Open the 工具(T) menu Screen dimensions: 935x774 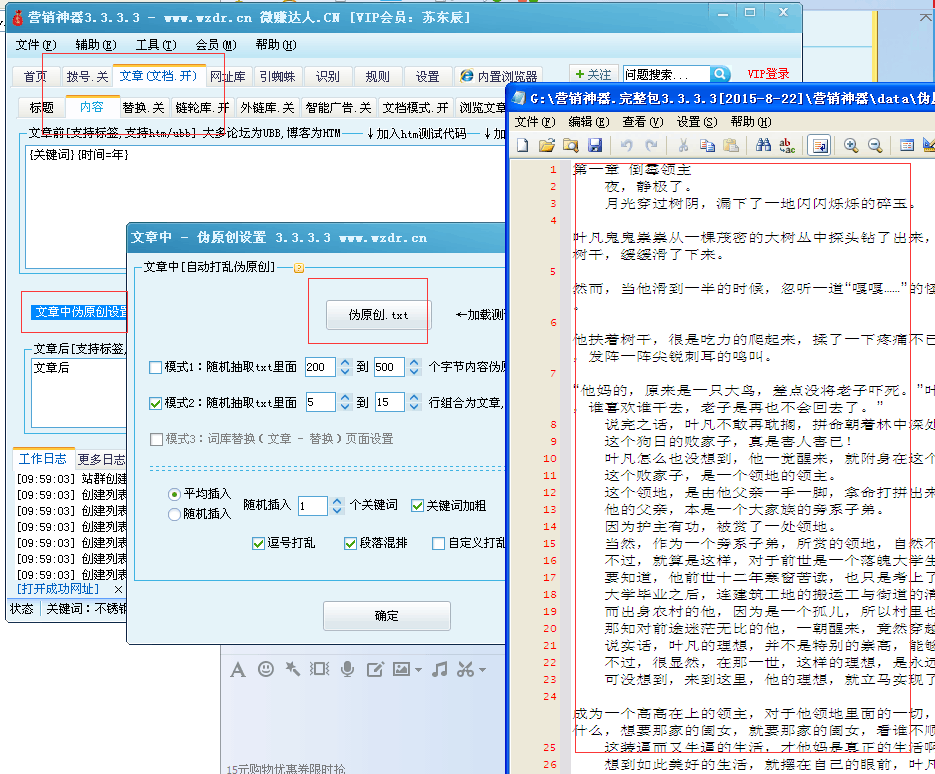point(155,45)
